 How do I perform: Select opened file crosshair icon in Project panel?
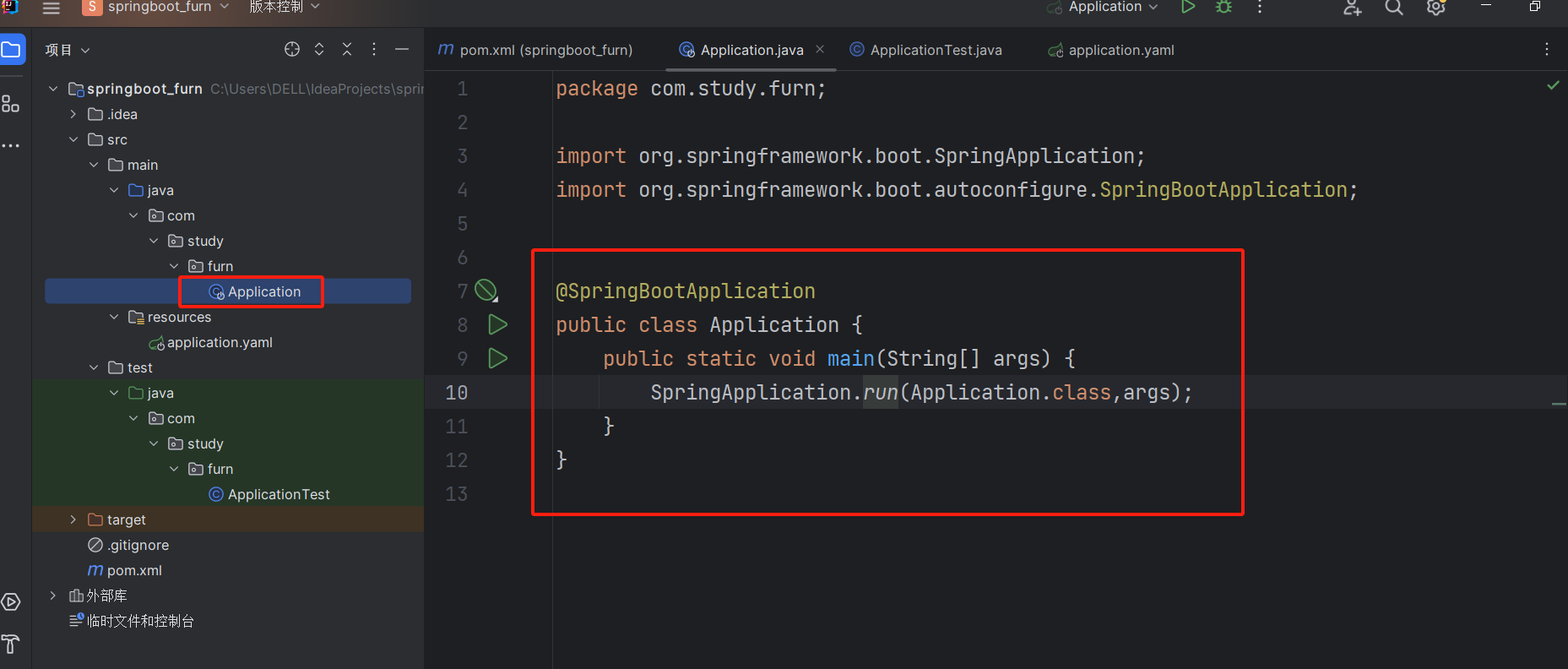(x=292, y=49)
